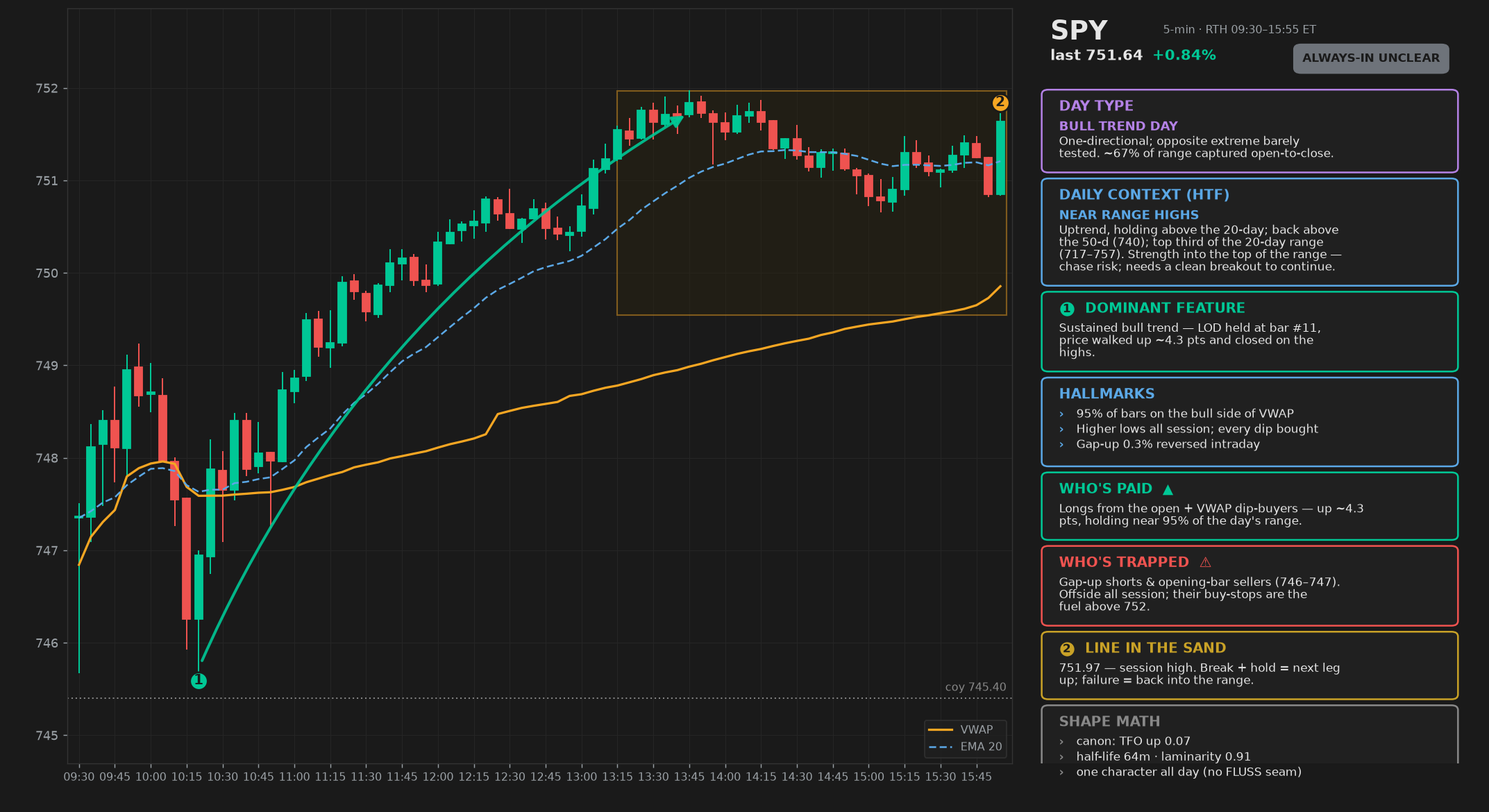Image resolution: width=1489 pixels, height=812 pixels.
Task: Click '95% of bars on the bull side of VWAP'
Action: [1185, 414]
